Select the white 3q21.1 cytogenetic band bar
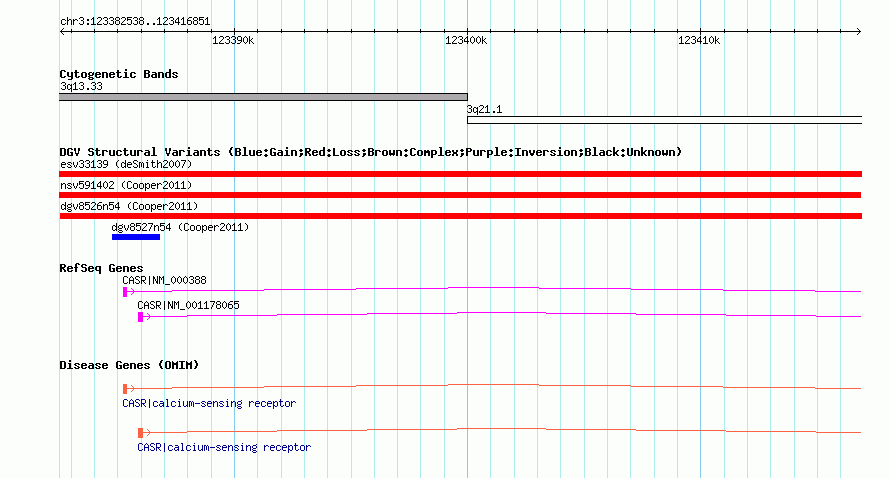 pyautogui.click(x=664, y=120)
